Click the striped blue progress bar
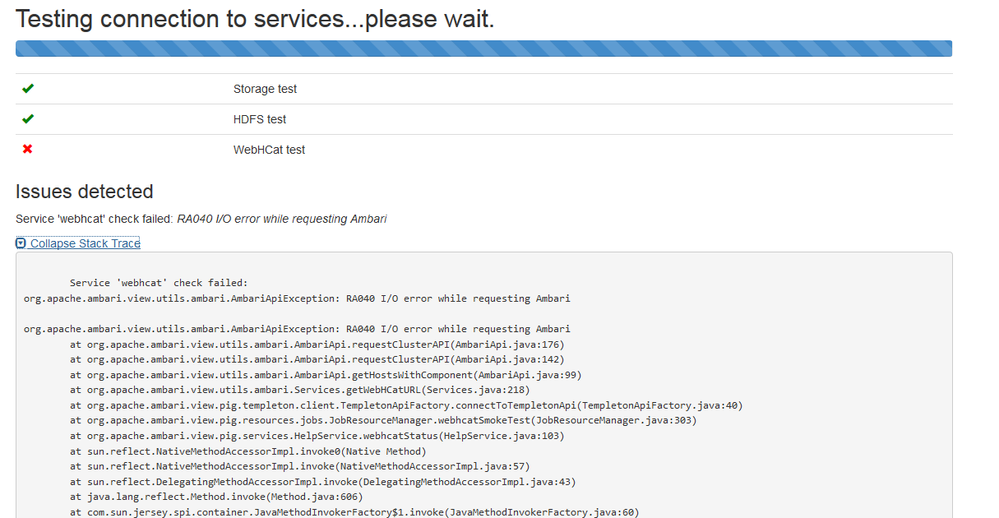 click(483, 48)
